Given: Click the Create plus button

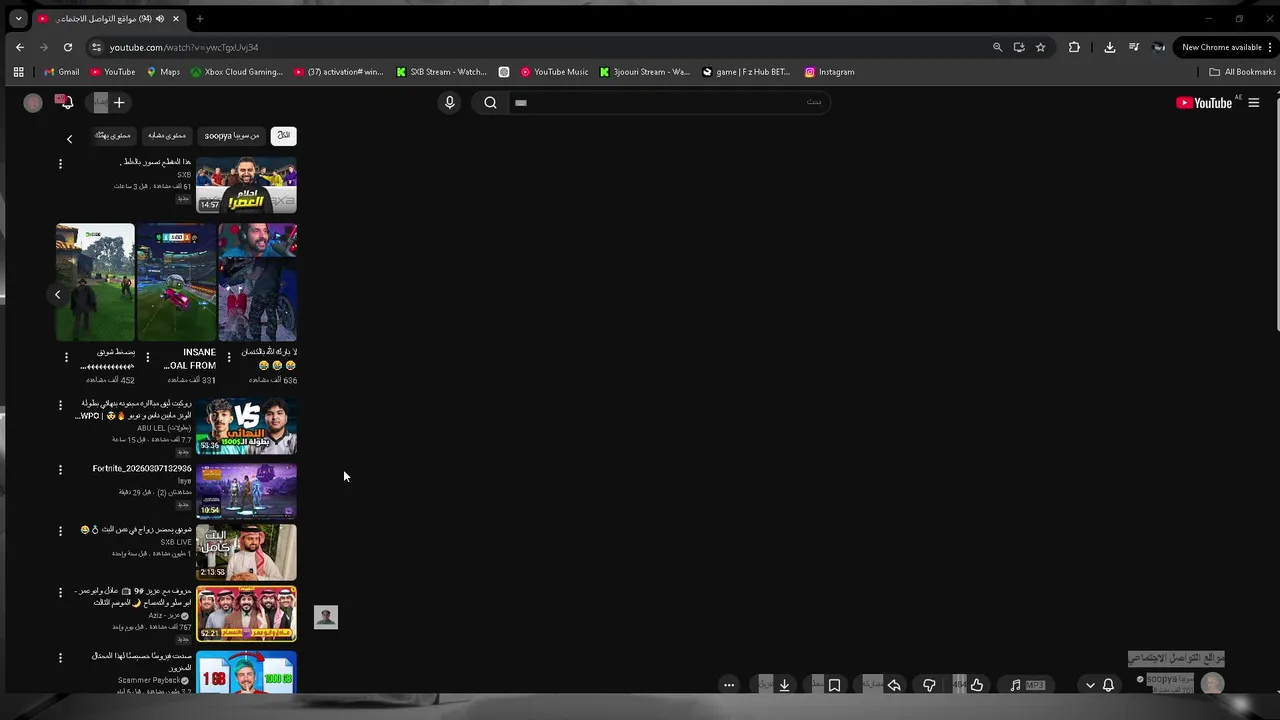Looking at the screenshot, I should tap(118, 102).
